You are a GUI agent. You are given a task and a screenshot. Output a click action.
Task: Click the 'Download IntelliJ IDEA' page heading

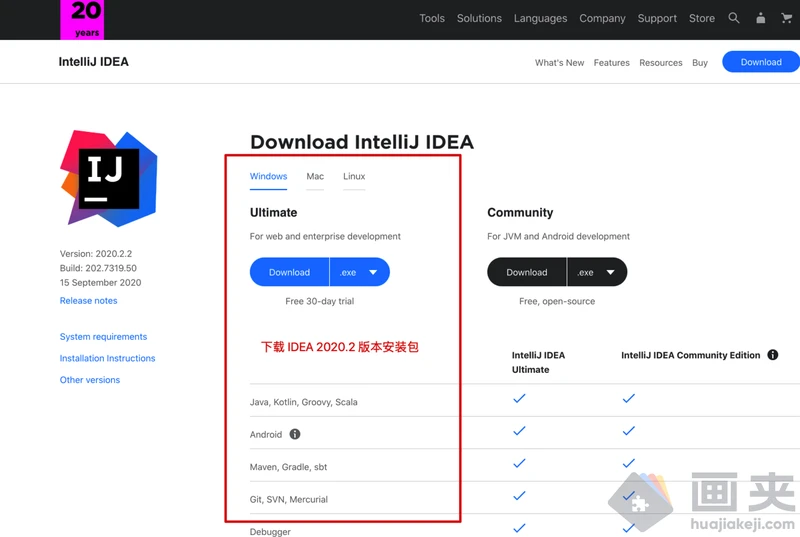(362, 142)
